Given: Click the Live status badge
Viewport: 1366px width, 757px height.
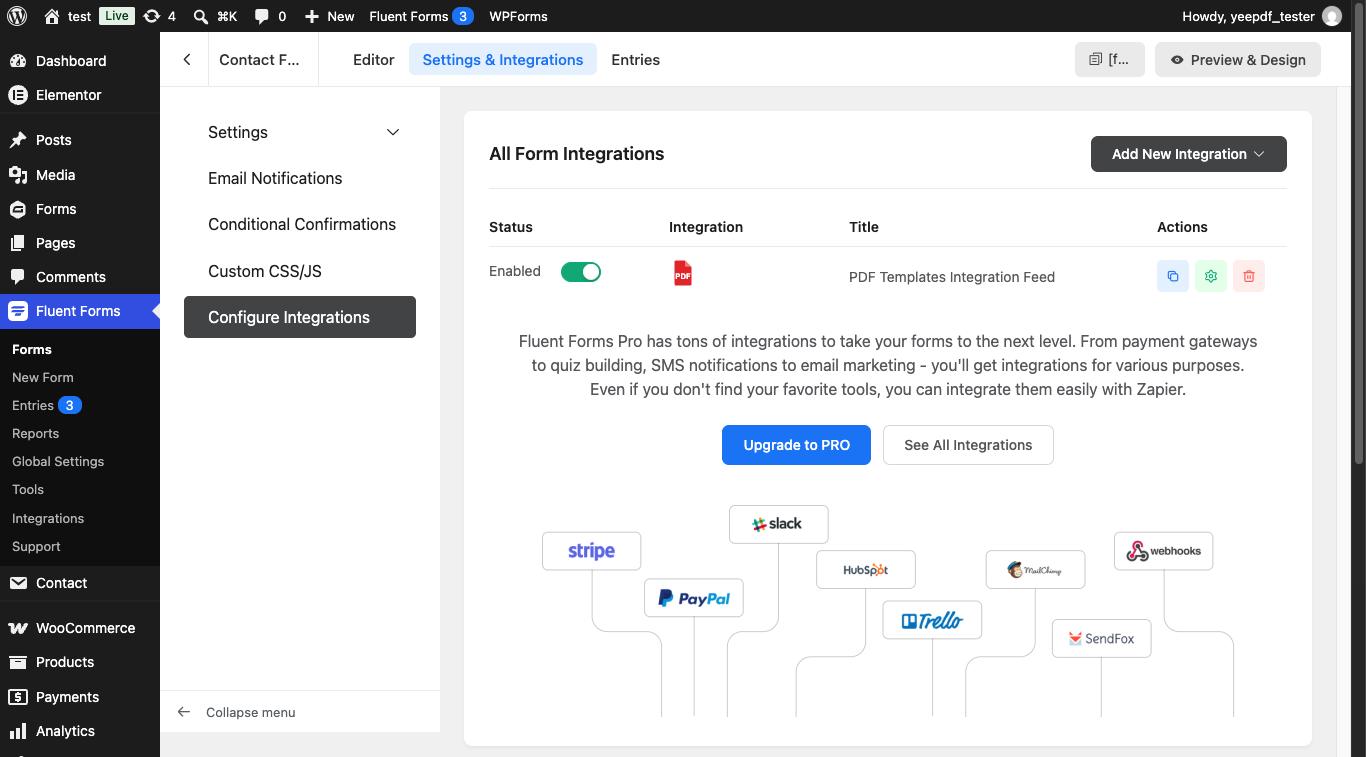Looking at the screenshot, I should (116, 16).
